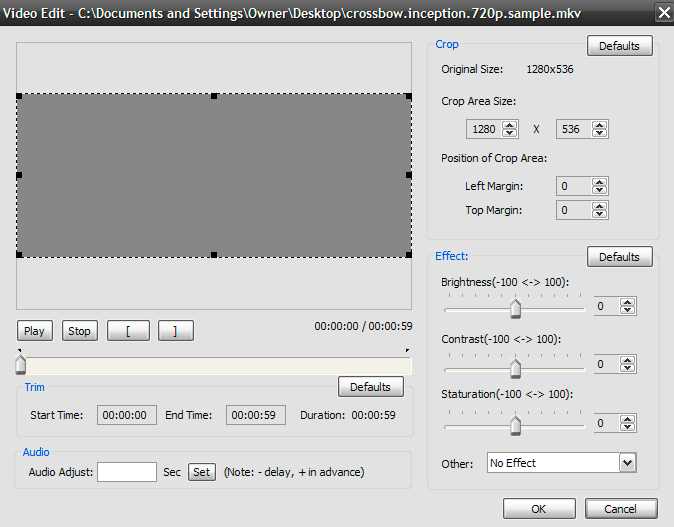Viewport: 674px width, 527px height.
Task: Reset crop settings with Crop Defaults
Action: tap(619, 46)
